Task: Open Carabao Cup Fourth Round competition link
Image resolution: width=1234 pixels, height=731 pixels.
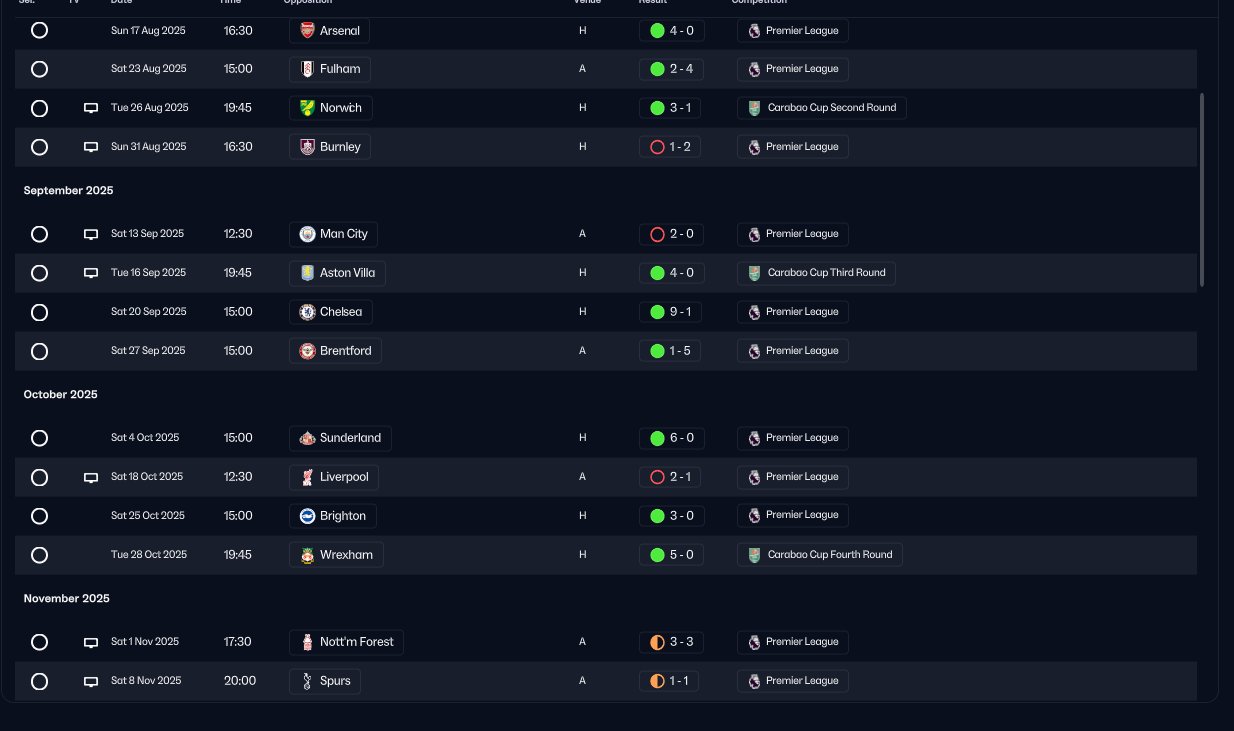Action: tap(820, 555)
